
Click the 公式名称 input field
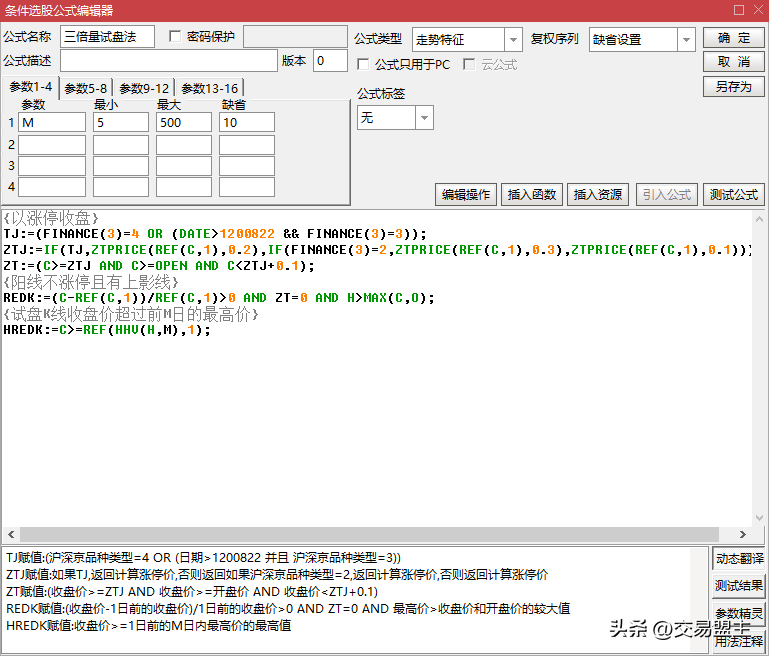(x=107, y=37)
